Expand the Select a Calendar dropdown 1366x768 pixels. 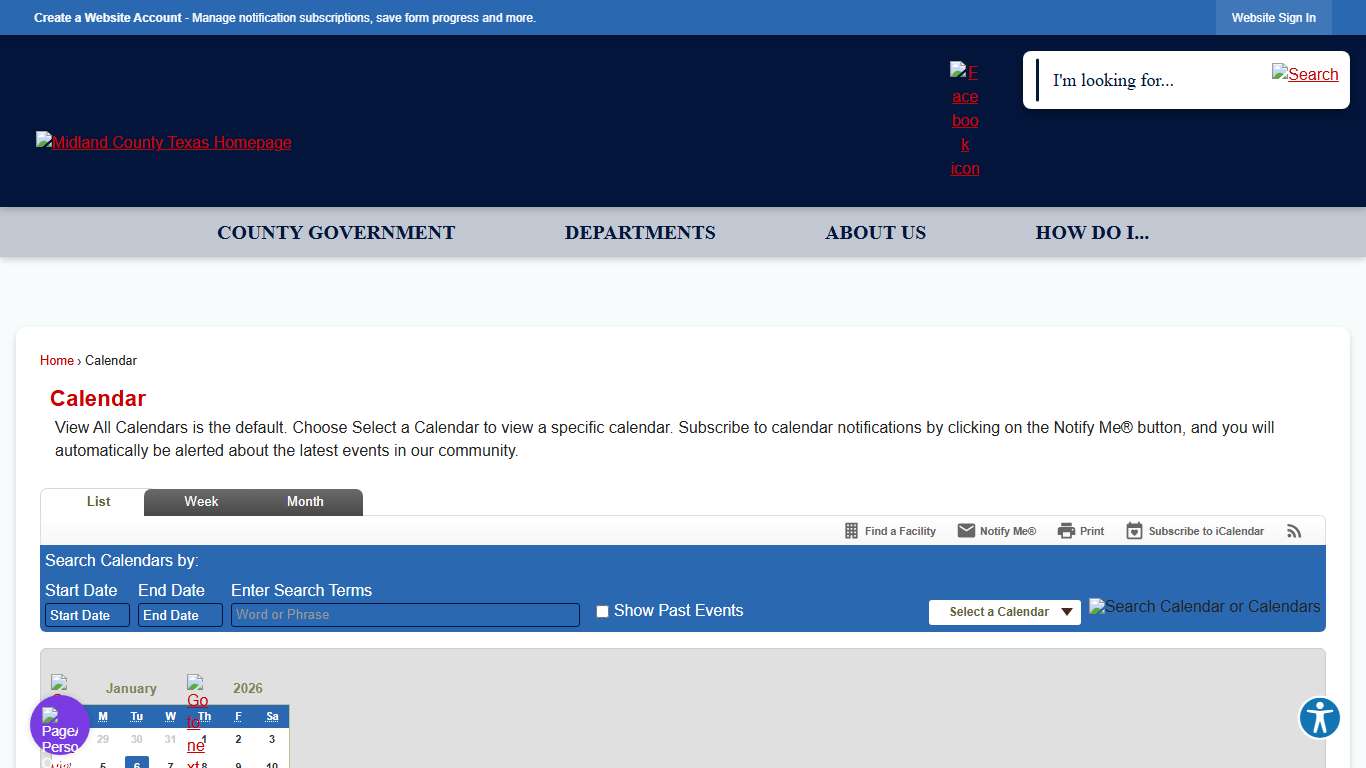(1004, 612)
